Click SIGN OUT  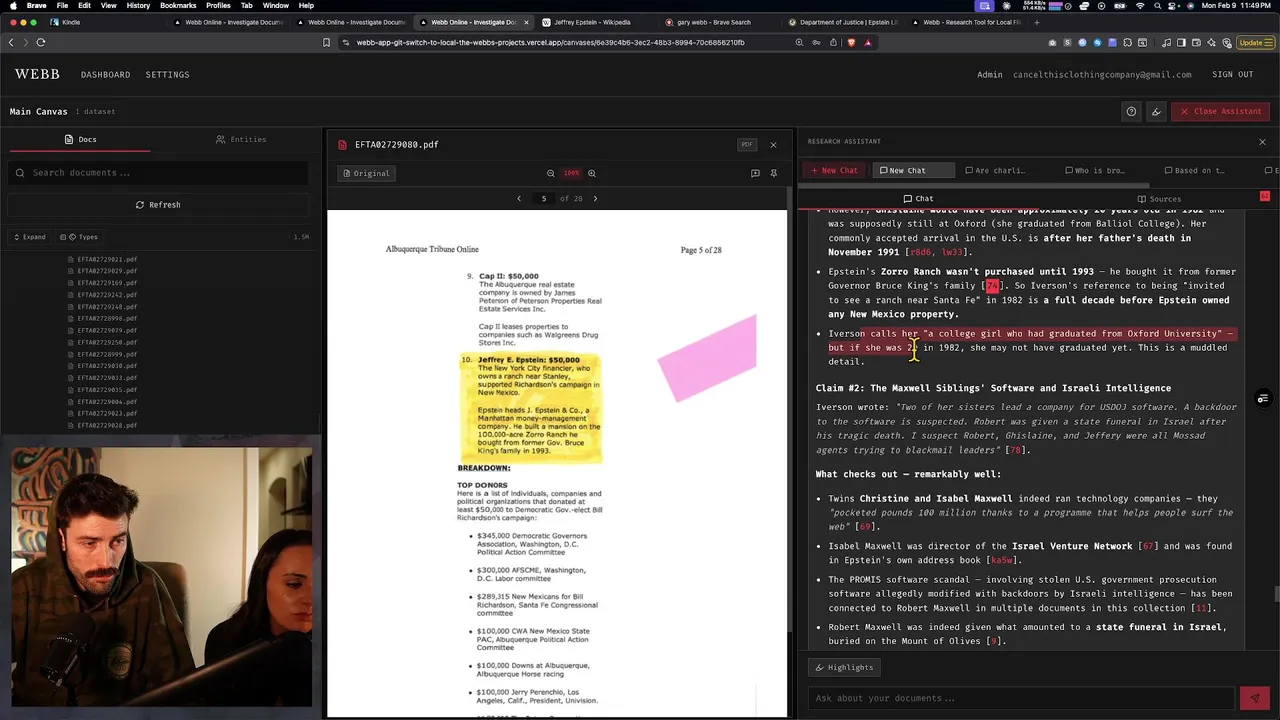[x=1232, y=74]
